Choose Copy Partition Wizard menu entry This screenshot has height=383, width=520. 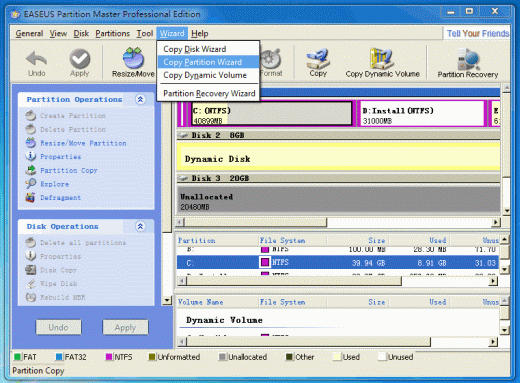point(208,62)
